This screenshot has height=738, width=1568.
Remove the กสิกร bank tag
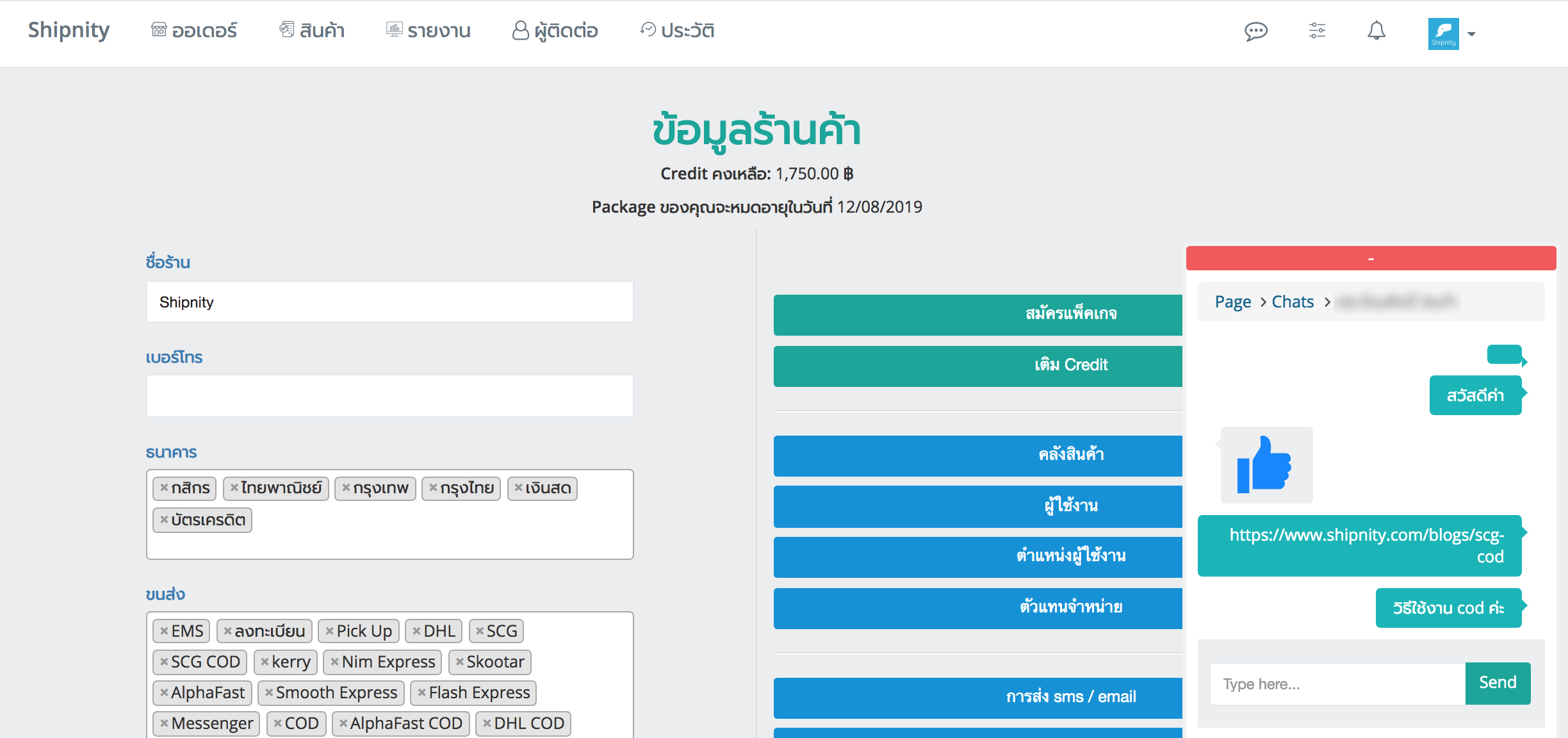164,488
